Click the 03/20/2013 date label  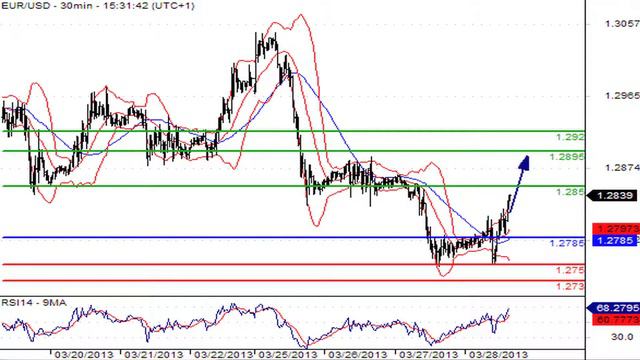click(84, 355)
